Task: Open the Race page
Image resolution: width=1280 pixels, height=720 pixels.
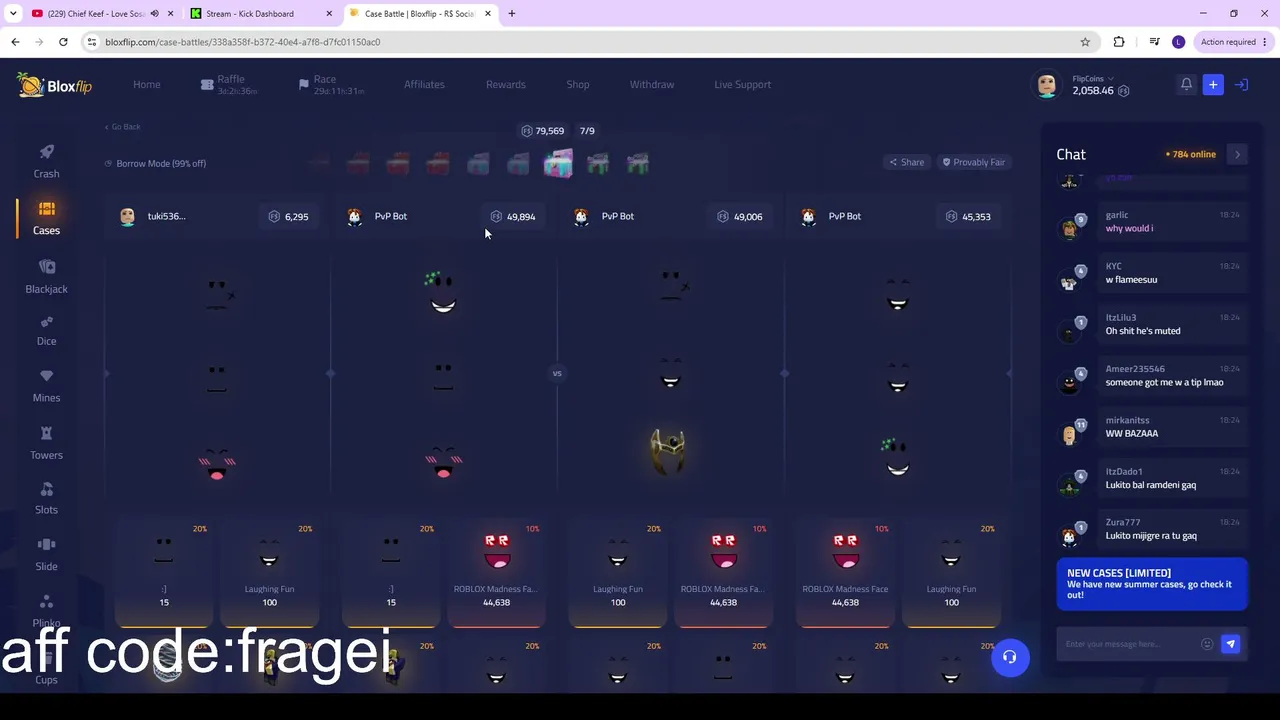Action: (331, 85)
